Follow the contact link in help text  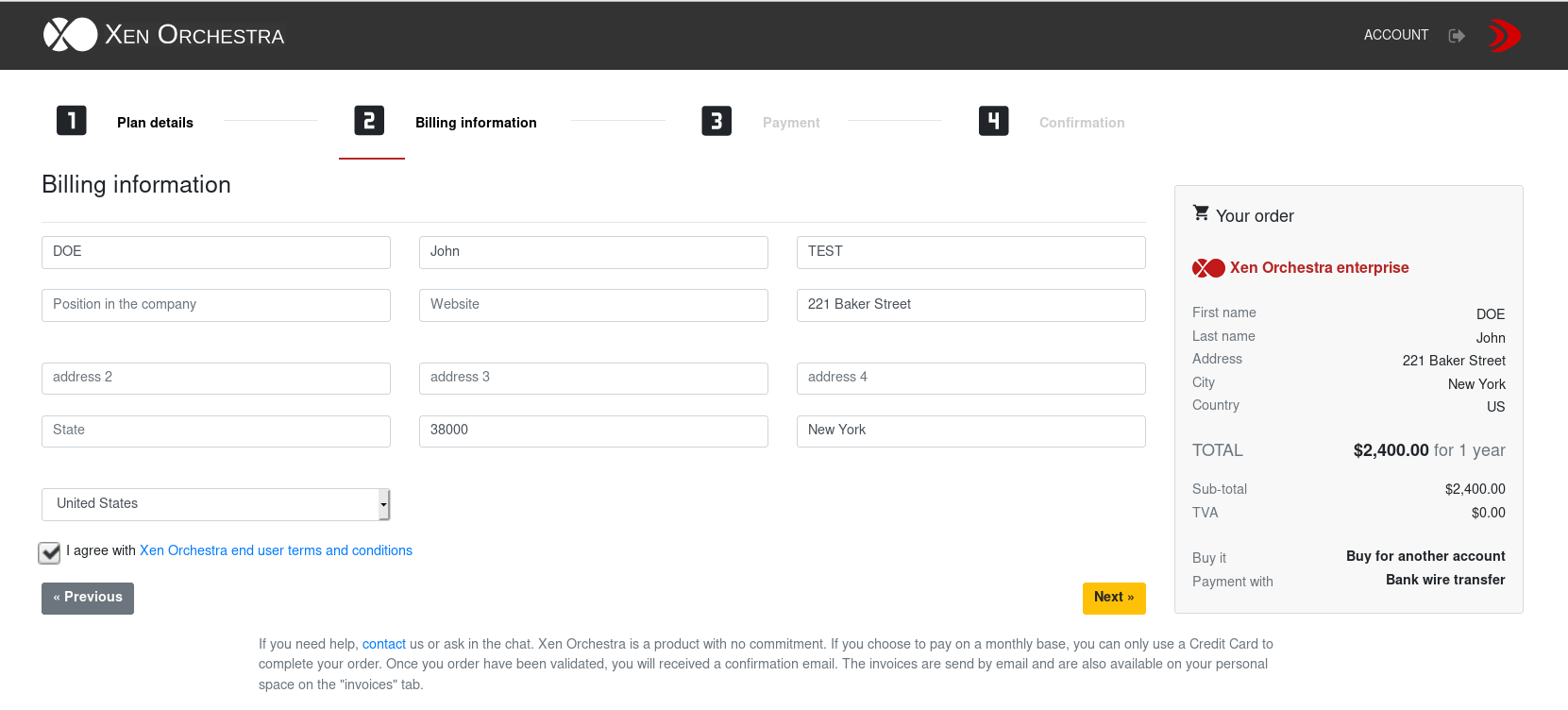point(383,644)
